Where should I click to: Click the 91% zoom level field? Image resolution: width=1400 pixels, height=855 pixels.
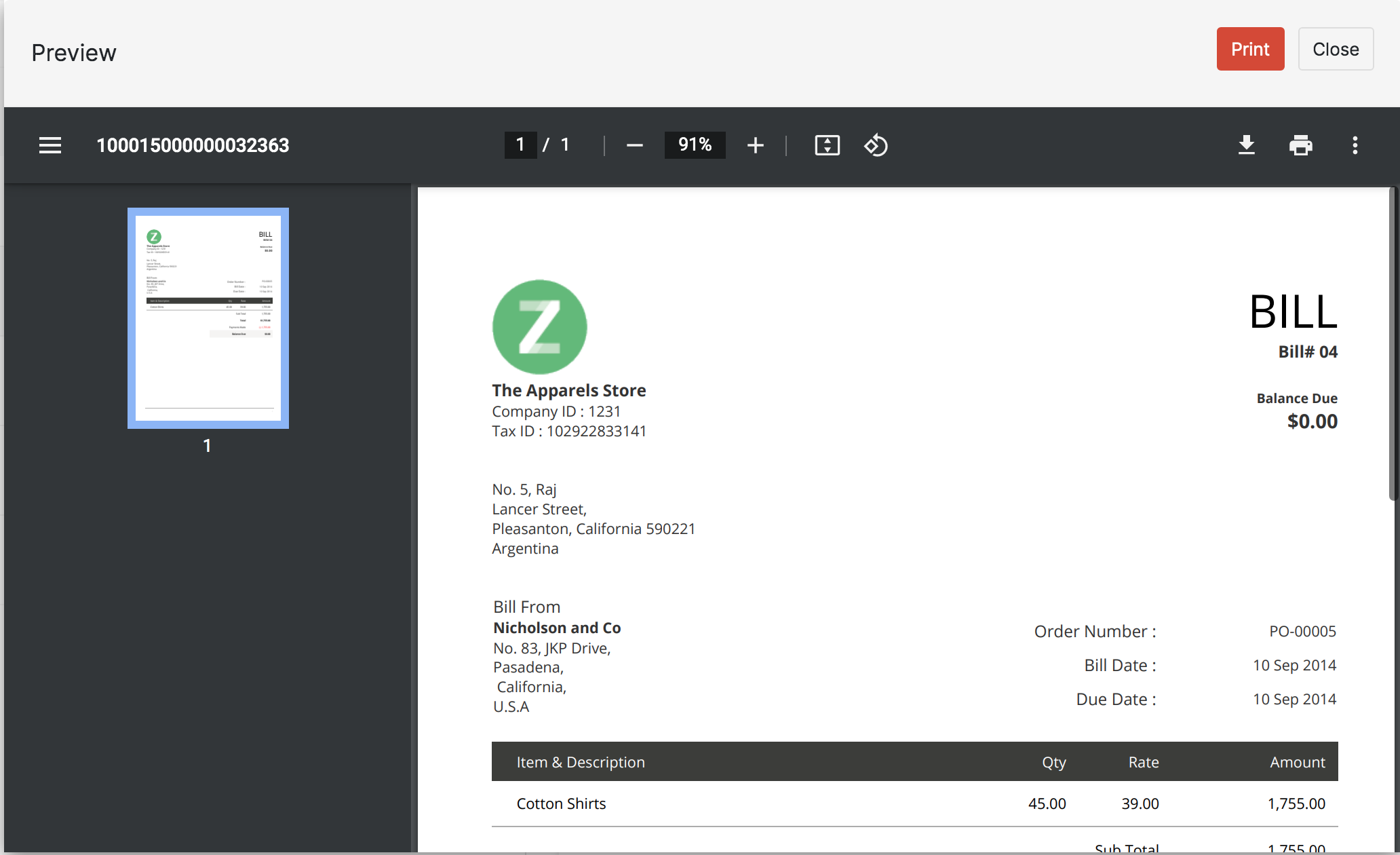(x=695, y=145)
